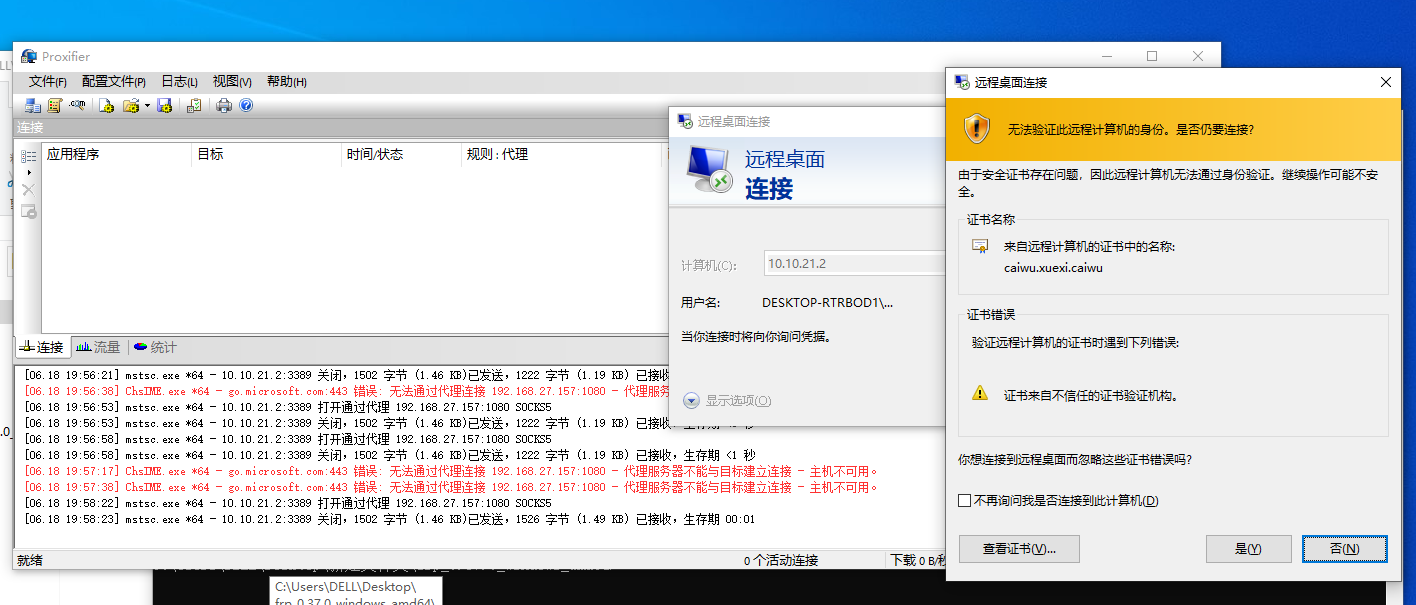Open Proxification Rules toolbar icon
1416x605 pixels.
[x=55, y=105]
